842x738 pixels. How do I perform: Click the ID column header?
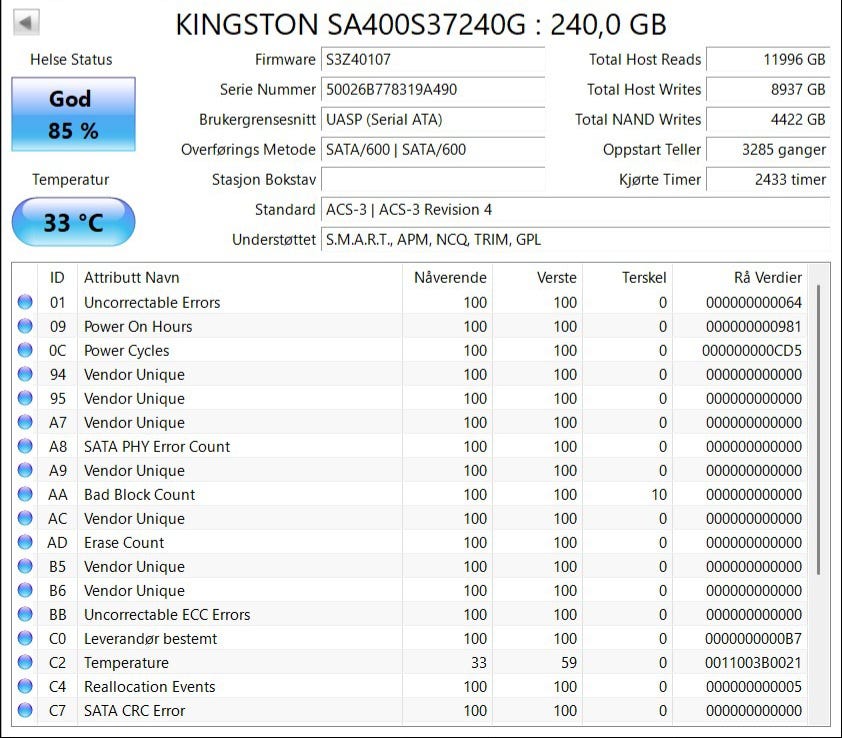tap(57, 278)
